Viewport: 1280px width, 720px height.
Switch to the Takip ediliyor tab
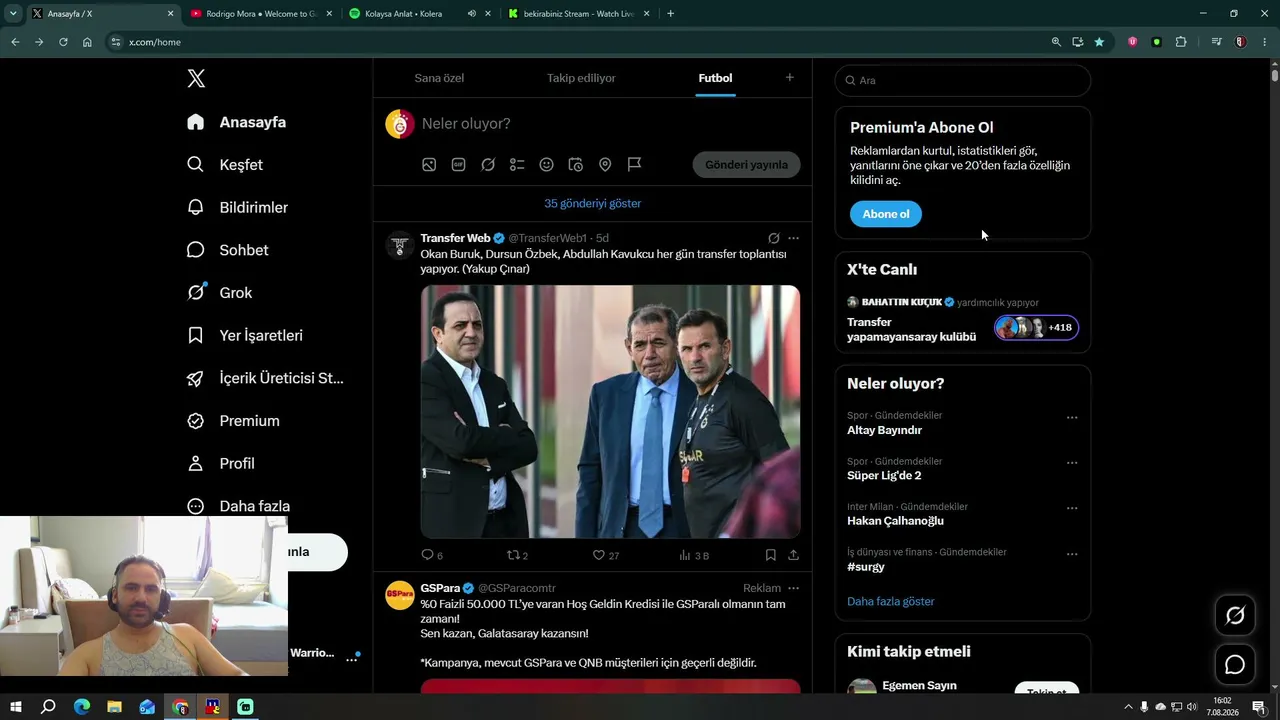point(581,78)
